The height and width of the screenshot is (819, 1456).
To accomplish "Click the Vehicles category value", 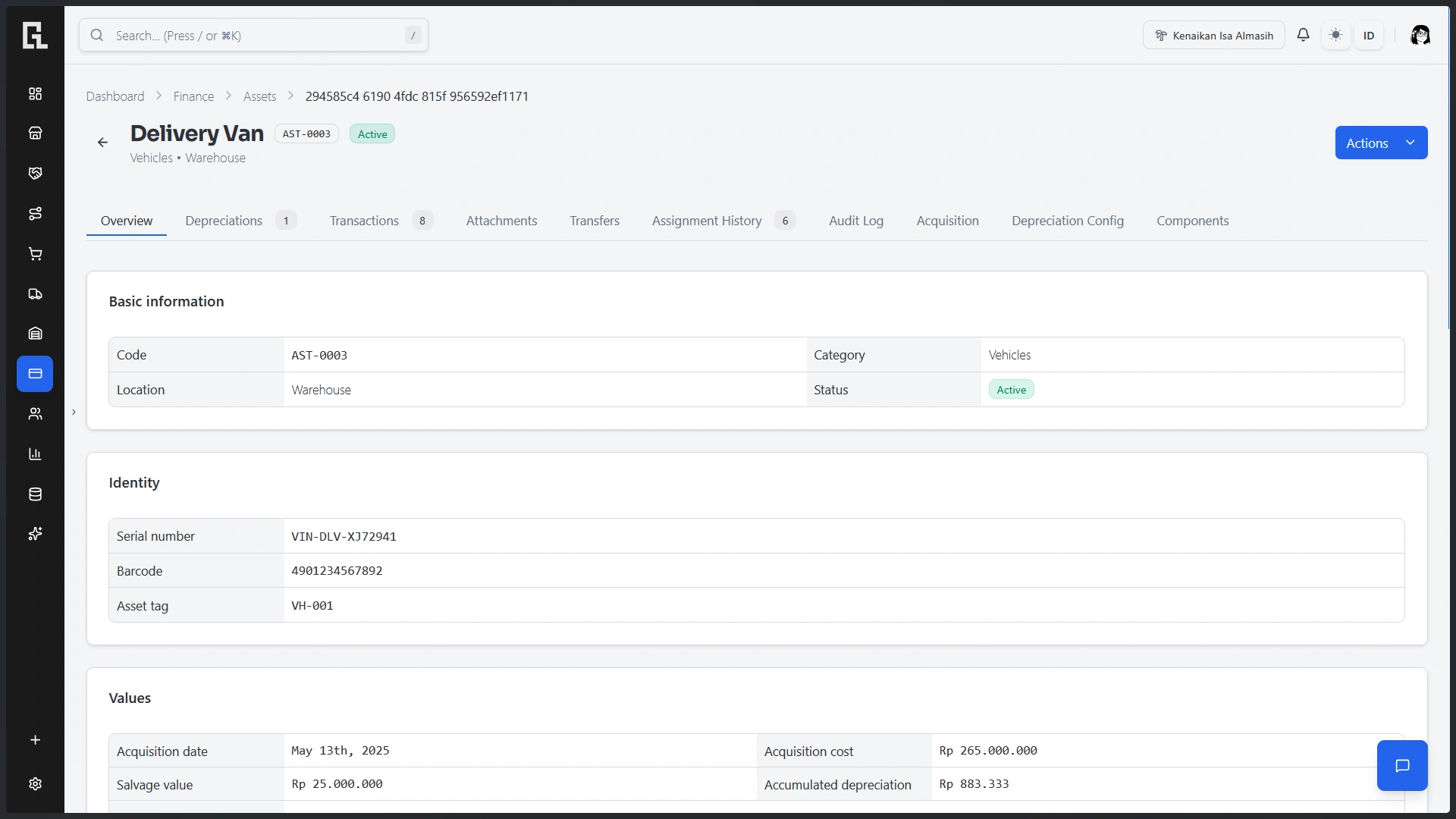I will tap(1009, 355).
